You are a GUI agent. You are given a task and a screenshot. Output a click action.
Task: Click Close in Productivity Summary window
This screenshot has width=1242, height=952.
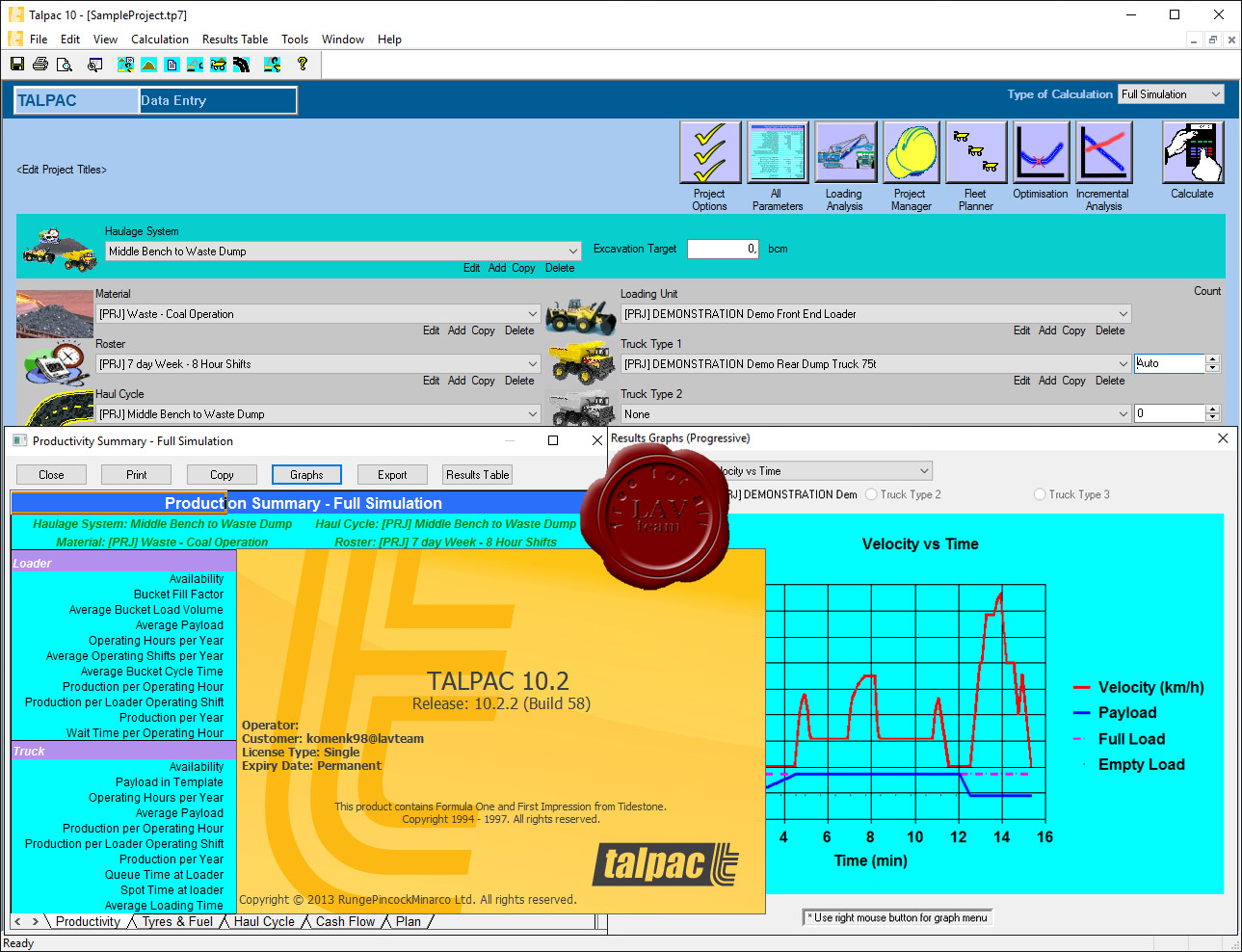51,475
